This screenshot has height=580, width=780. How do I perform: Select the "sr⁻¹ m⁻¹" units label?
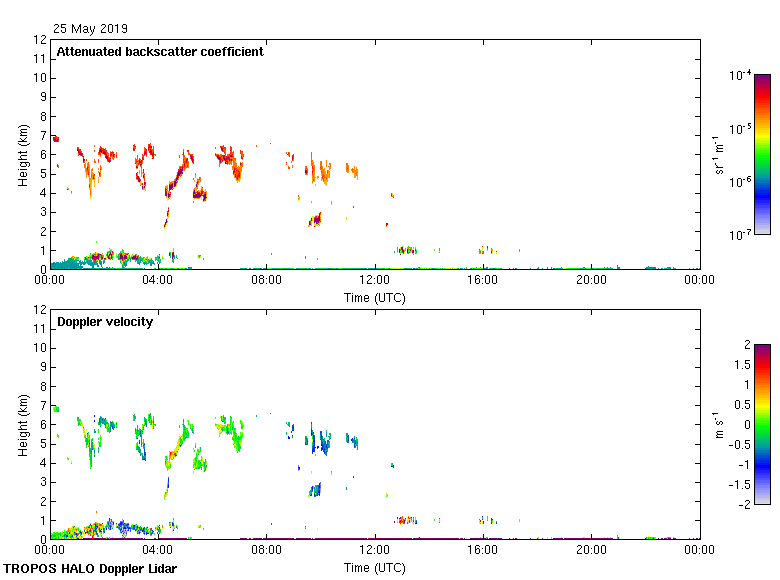tap(718, 155)
